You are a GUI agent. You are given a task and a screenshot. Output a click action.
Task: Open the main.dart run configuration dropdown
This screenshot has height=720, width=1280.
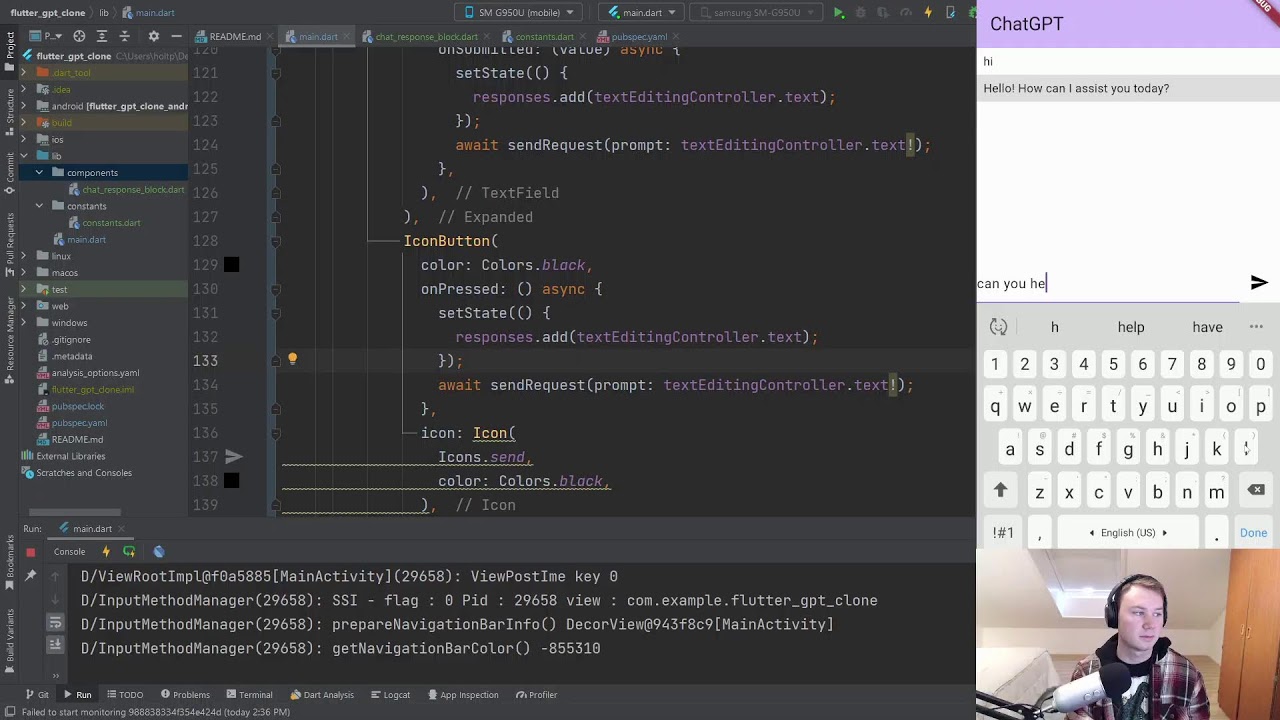pos(642,13)
